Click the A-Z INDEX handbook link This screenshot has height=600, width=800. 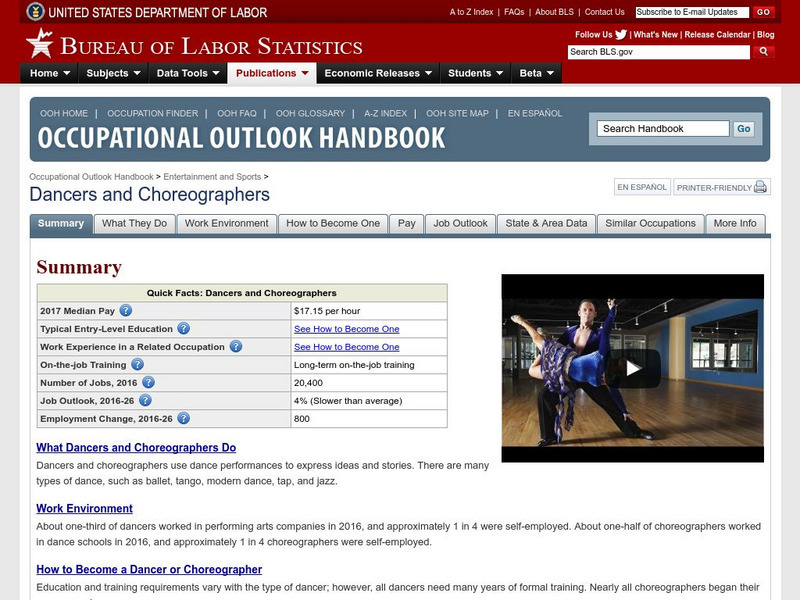tap(386, 113)
